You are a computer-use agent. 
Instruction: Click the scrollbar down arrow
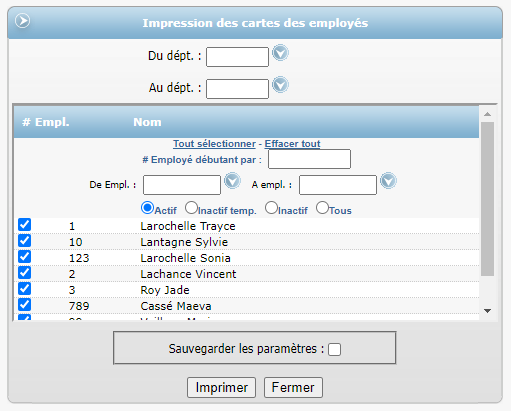coord(487,311)
